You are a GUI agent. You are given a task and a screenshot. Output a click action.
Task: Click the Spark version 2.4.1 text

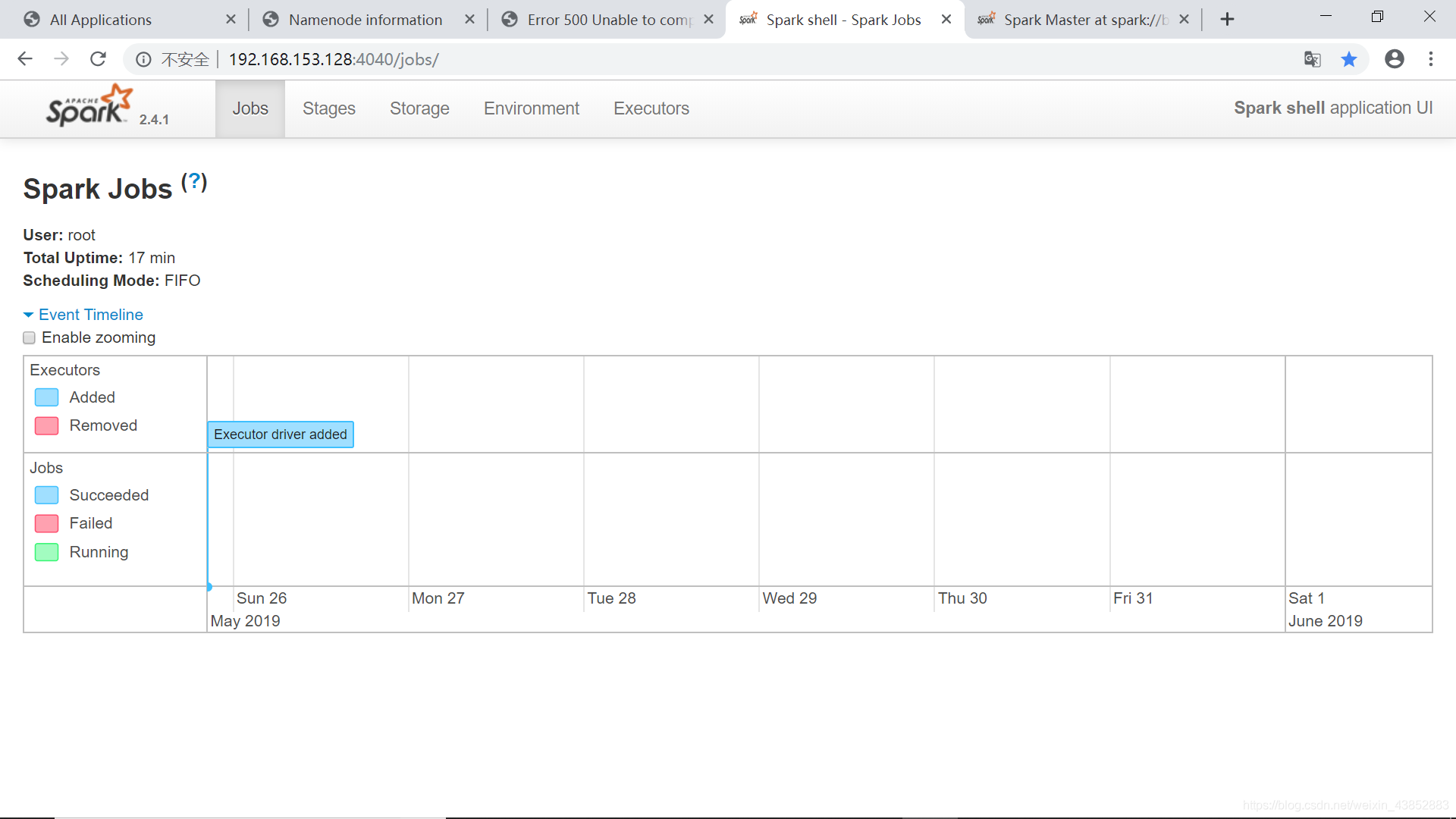click(154, 120)
